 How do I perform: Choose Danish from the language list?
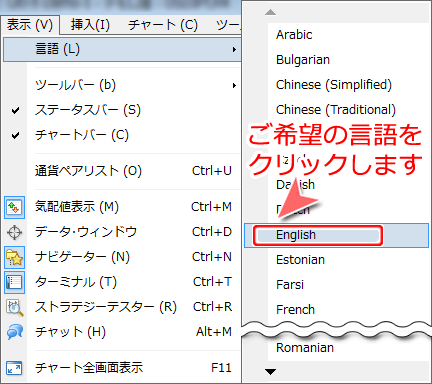point(295,185)
